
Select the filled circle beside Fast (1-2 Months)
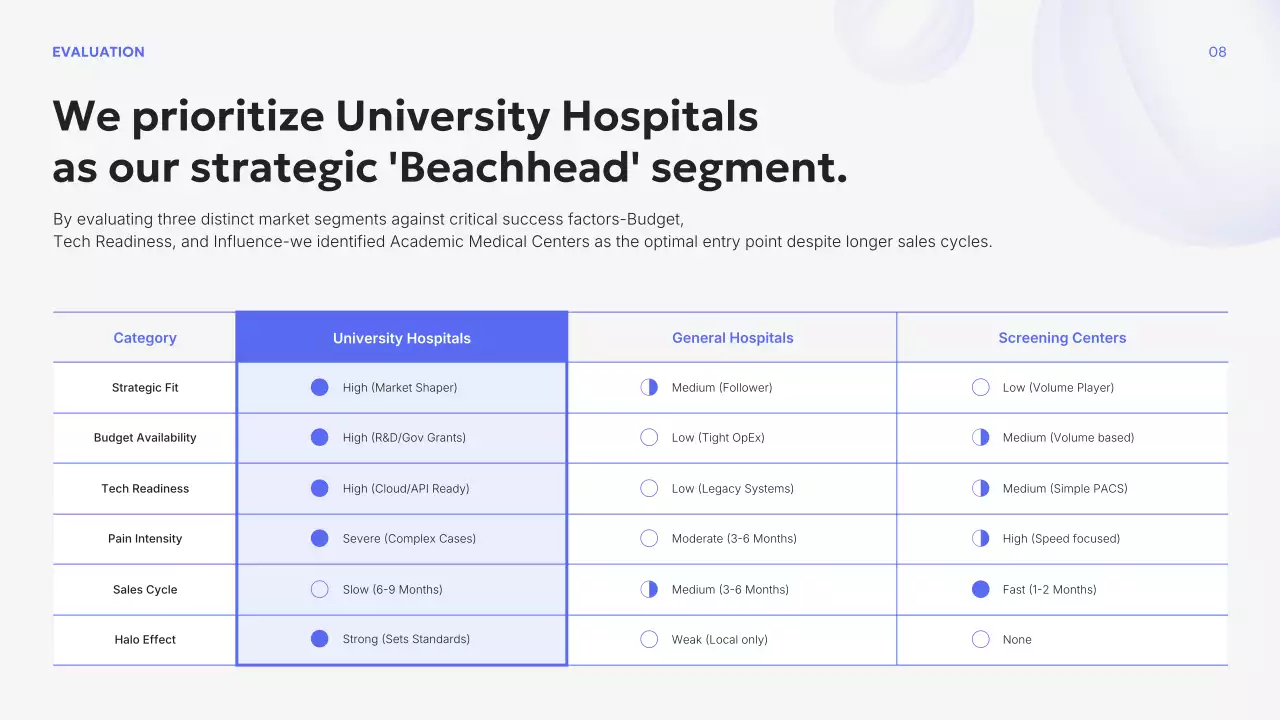coord(981,589)
